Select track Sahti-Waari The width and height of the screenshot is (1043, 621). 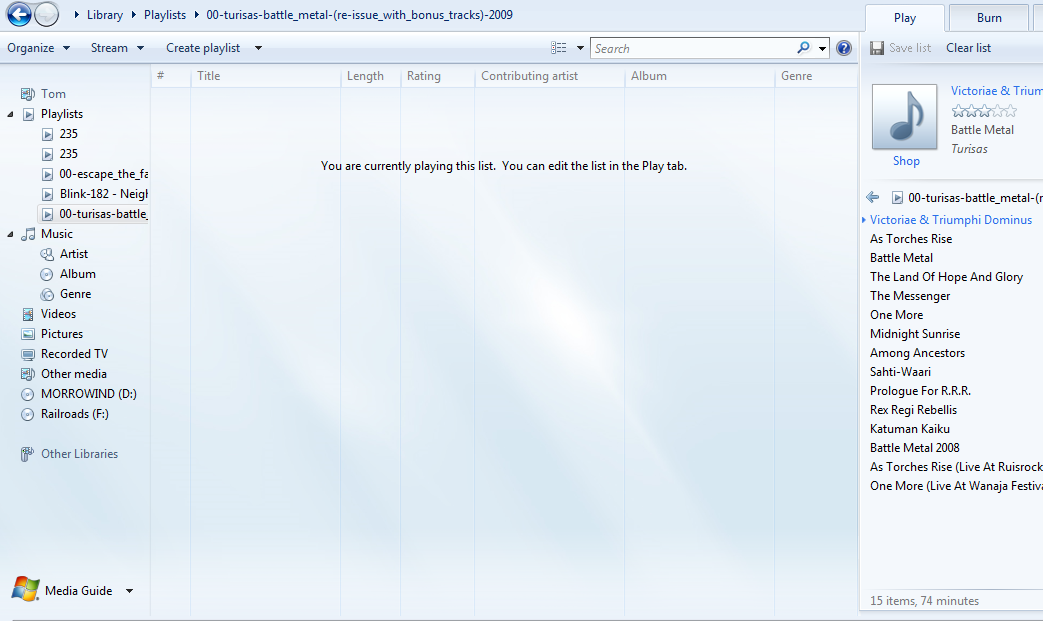900,372
